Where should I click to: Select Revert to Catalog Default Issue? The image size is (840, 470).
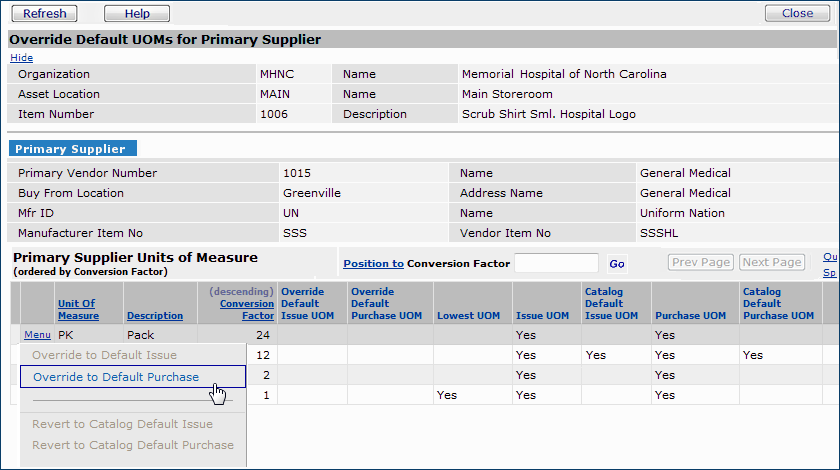122,424
